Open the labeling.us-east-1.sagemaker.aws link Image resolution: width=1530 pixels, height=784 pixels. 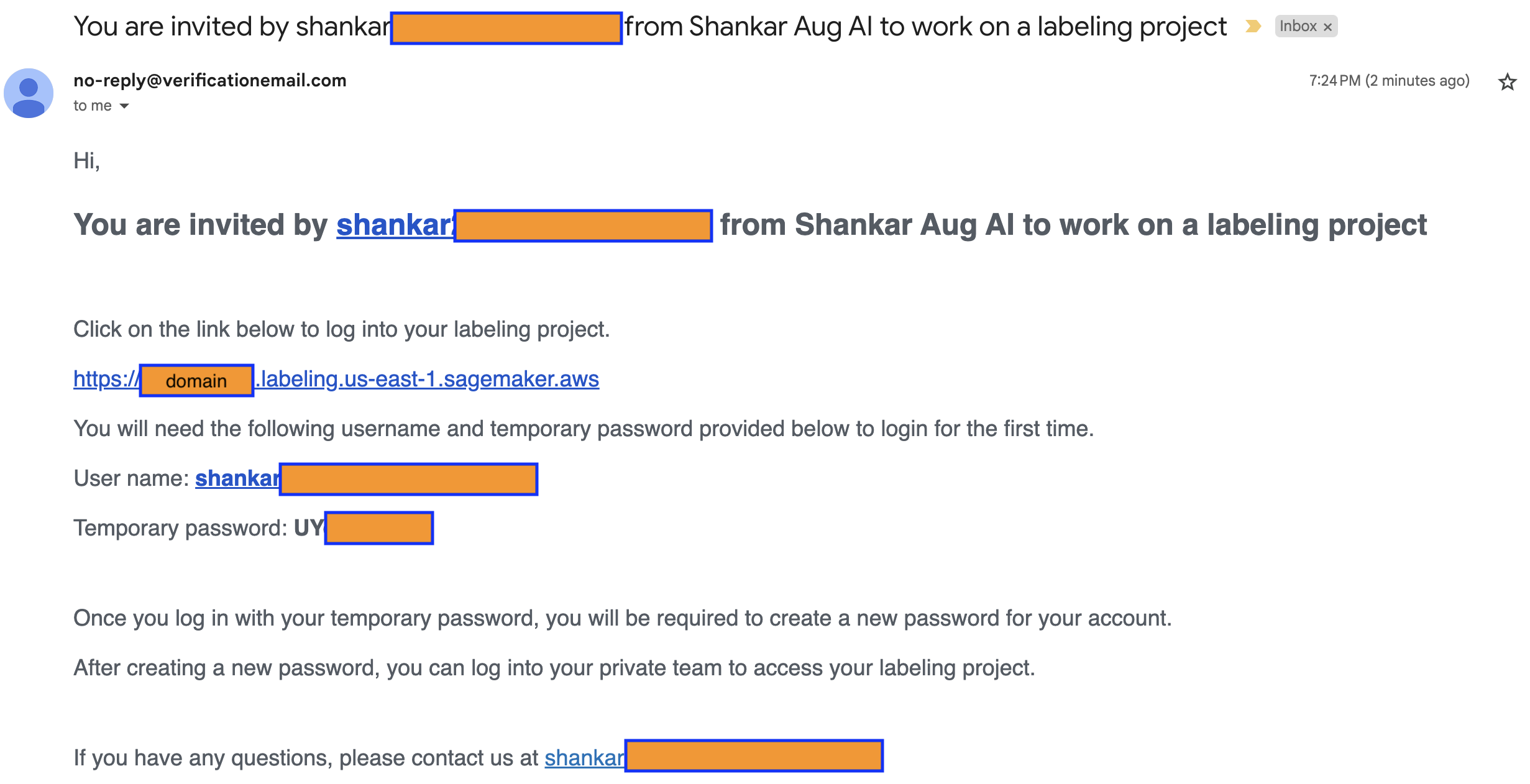click(429, 379)
